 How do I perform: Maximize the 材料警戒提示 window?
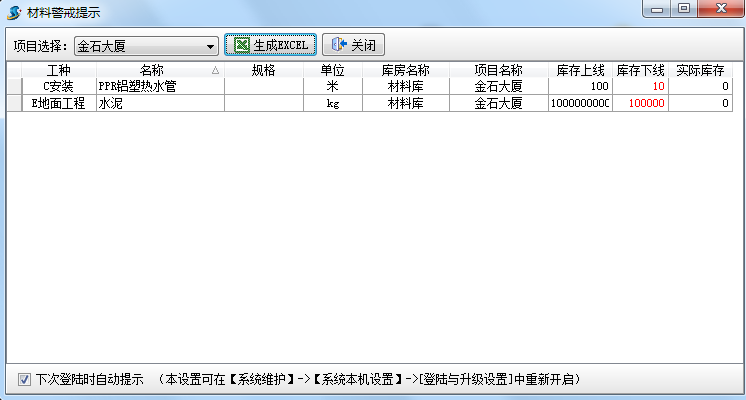point(685,9)
